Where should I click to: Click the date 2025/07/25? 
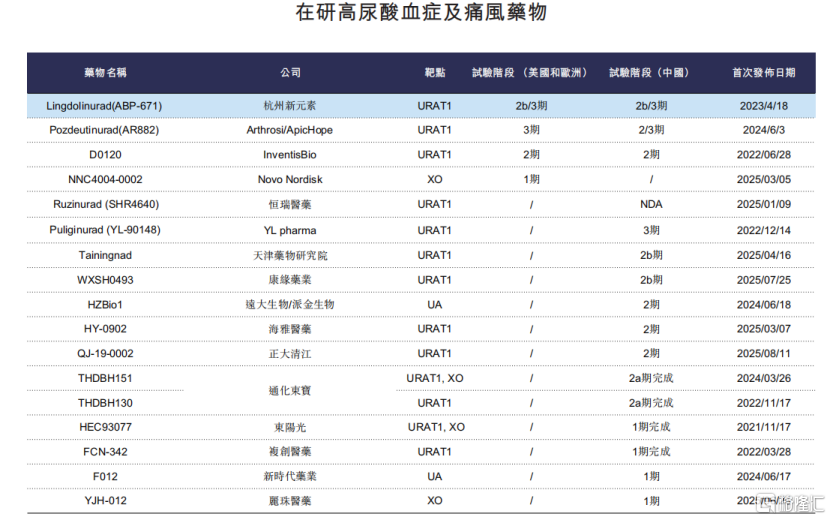764,280
